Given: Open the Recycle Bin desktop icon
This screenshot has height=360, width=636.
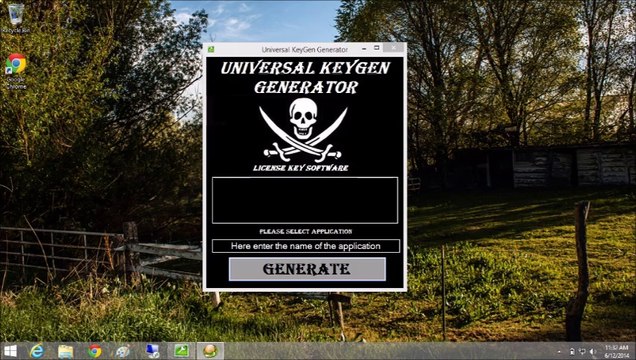Looking at the screenshot, I should pyautogui.click(x=16, y=19).
